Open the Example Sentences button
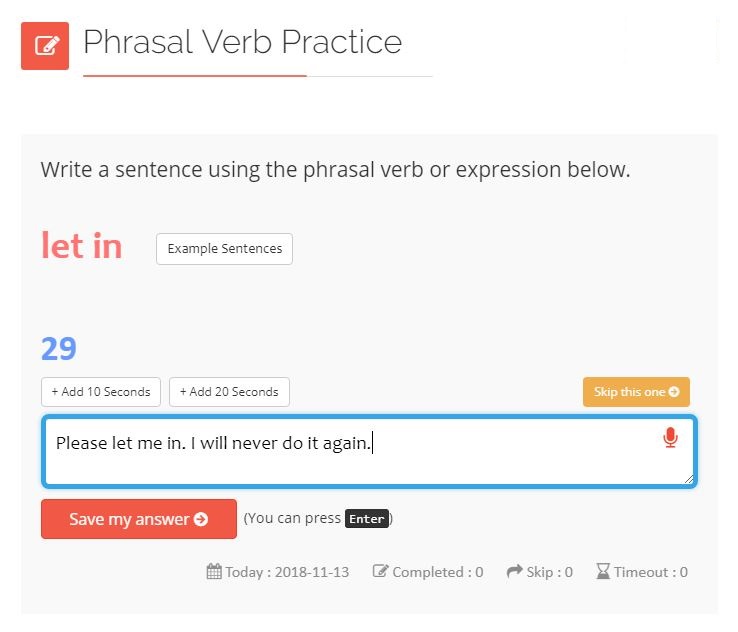The width and height of the screenshot is (738, 632). pyautogui.click(x=224, y=249)
